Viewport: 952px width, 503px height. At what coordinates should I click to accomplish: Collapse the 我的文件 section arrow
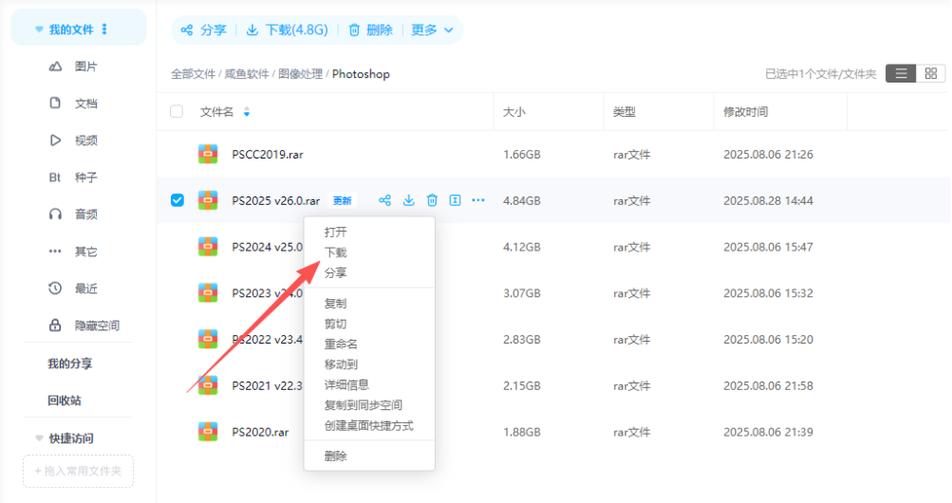[39, 29]
